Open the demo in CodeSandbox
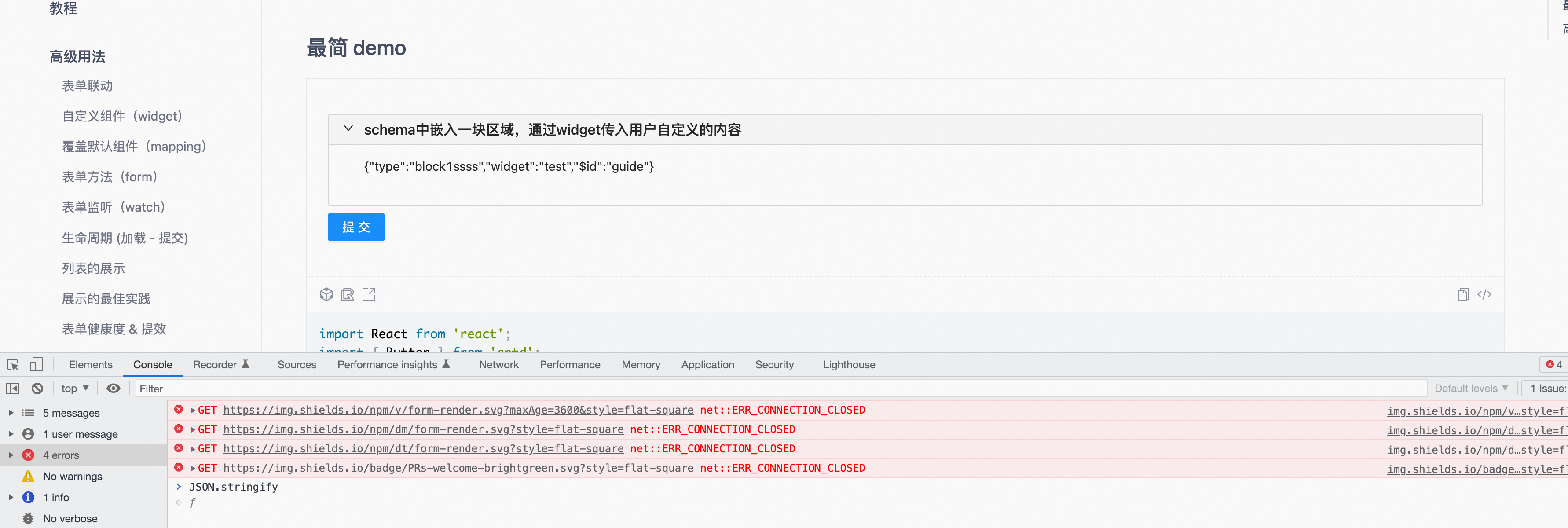Viewport: 1568px width, 528px height. [x=326, y=294]
